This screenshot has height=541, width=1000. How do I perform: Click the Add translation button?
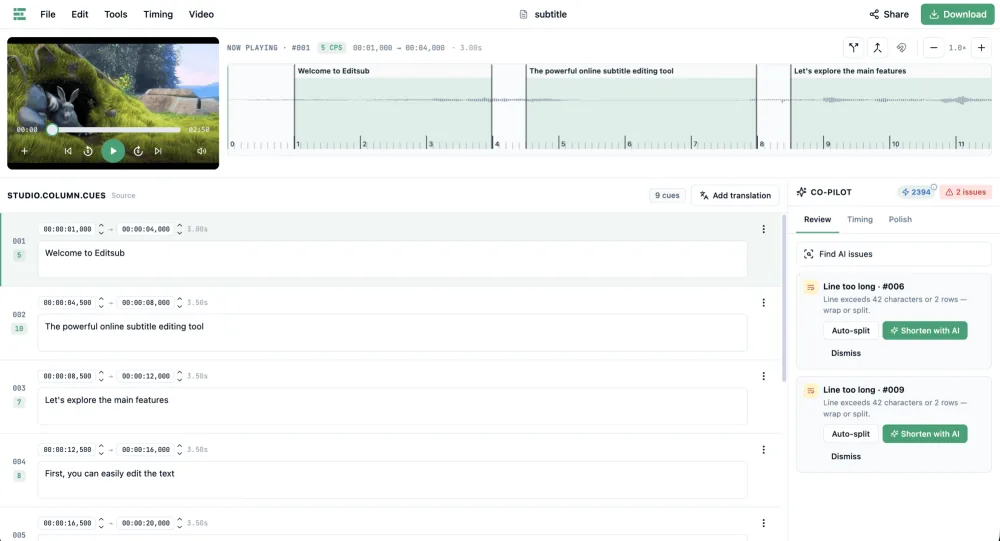(735, 195)
